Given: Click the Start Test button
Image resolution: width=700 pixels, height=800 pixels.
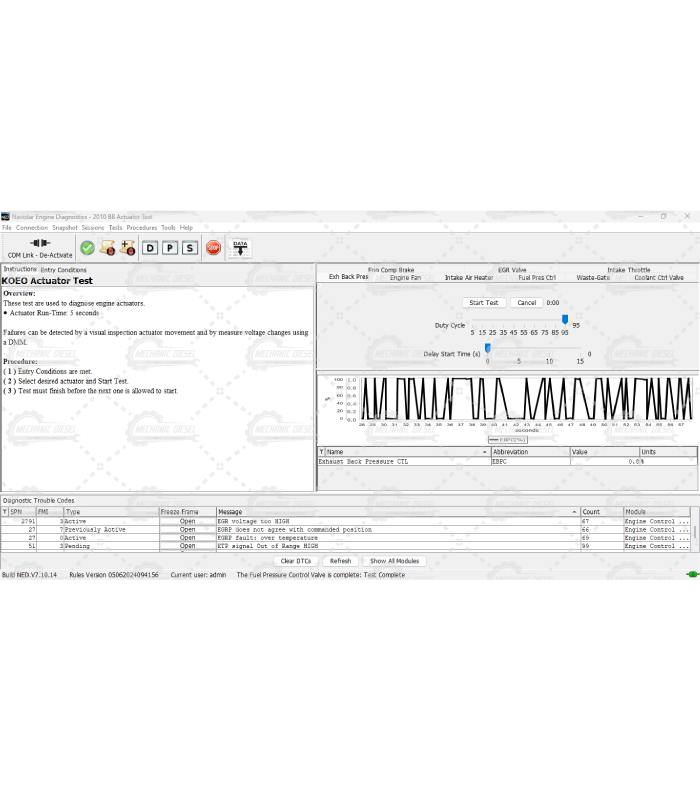Looking at the screenshot, I should click(x=484, y=302).
